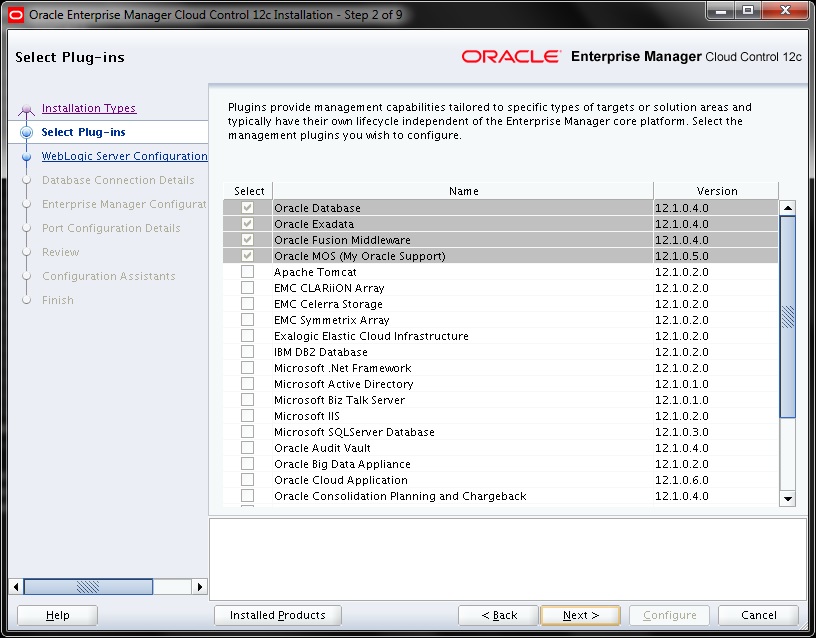Click the Review step label
The width and height of the screenshot is (819, 638).
click(61, 252)
